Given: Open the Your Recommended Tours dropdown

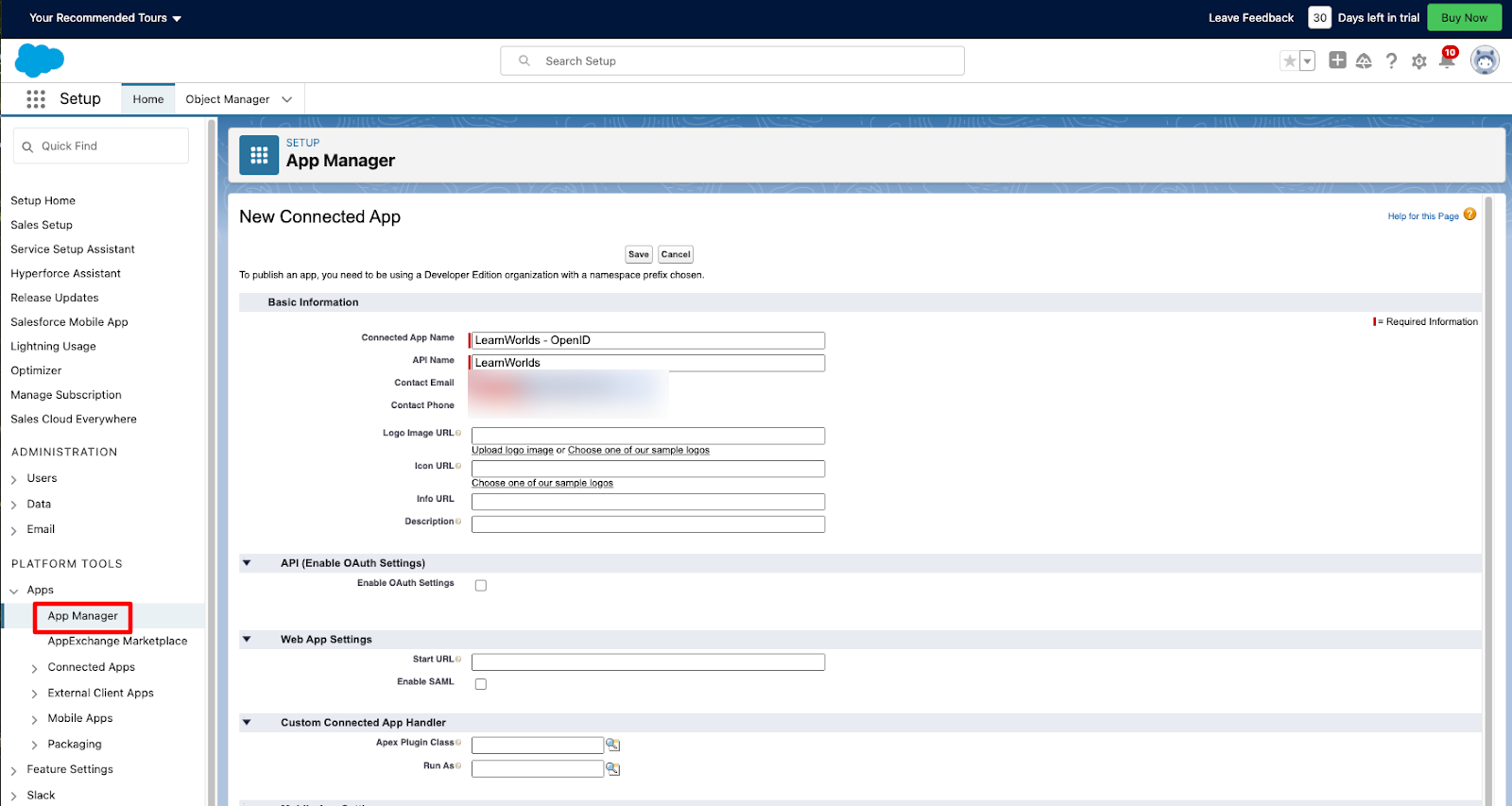Looking at the screenshot, I should tap(105, 18).
